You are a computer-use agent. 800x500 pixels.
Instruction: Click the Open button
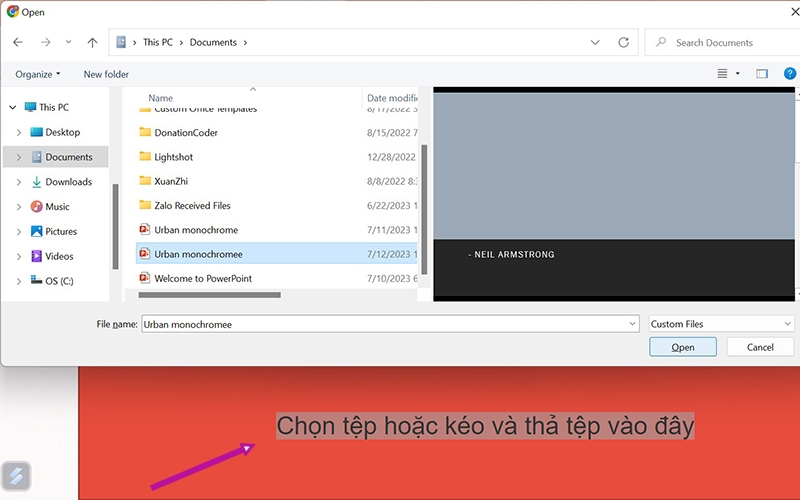tap(683, 347)
